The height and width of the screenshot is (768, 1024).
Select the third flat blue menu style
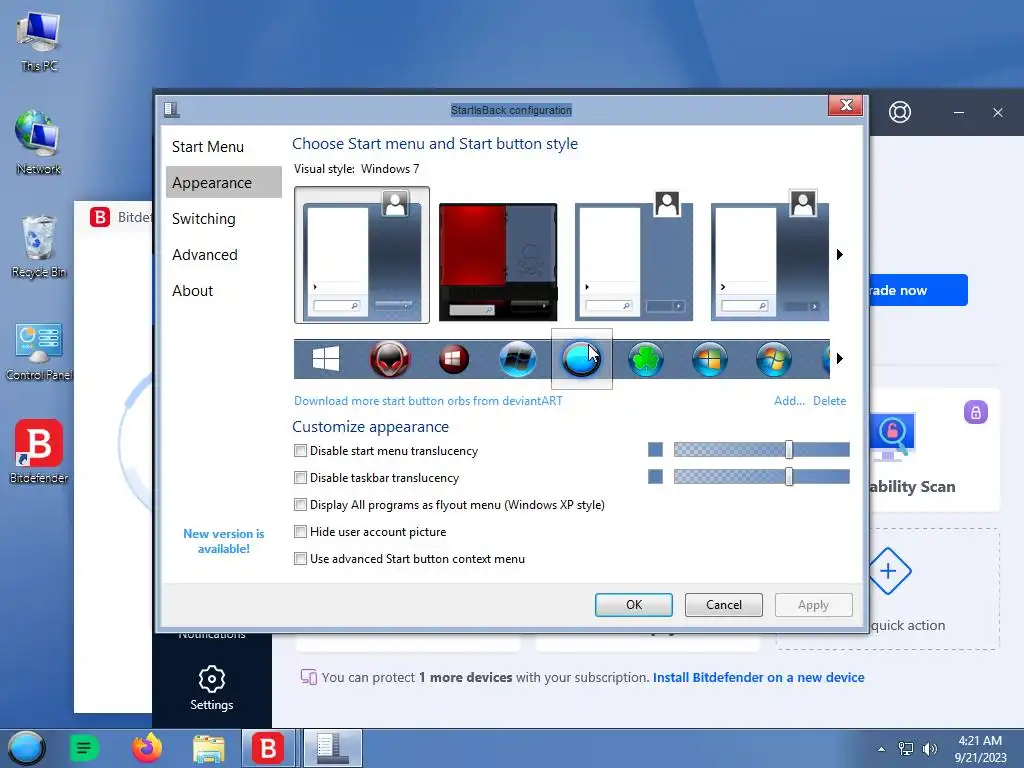[x=633, y=255]
